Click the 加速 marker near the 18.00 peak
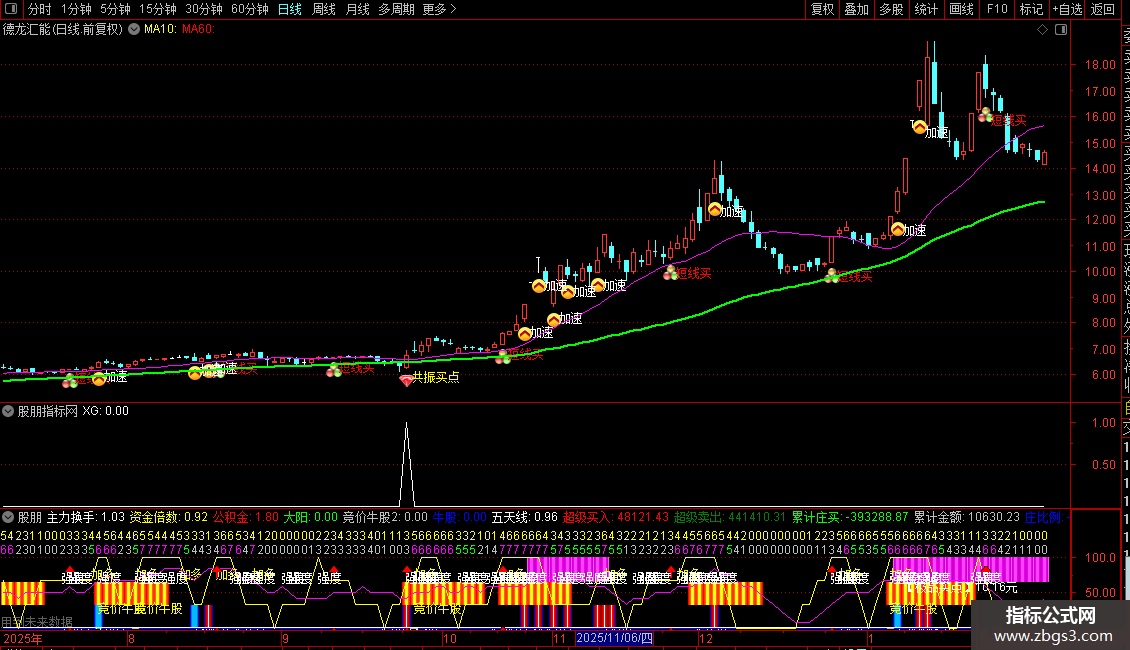 point(920,128)
